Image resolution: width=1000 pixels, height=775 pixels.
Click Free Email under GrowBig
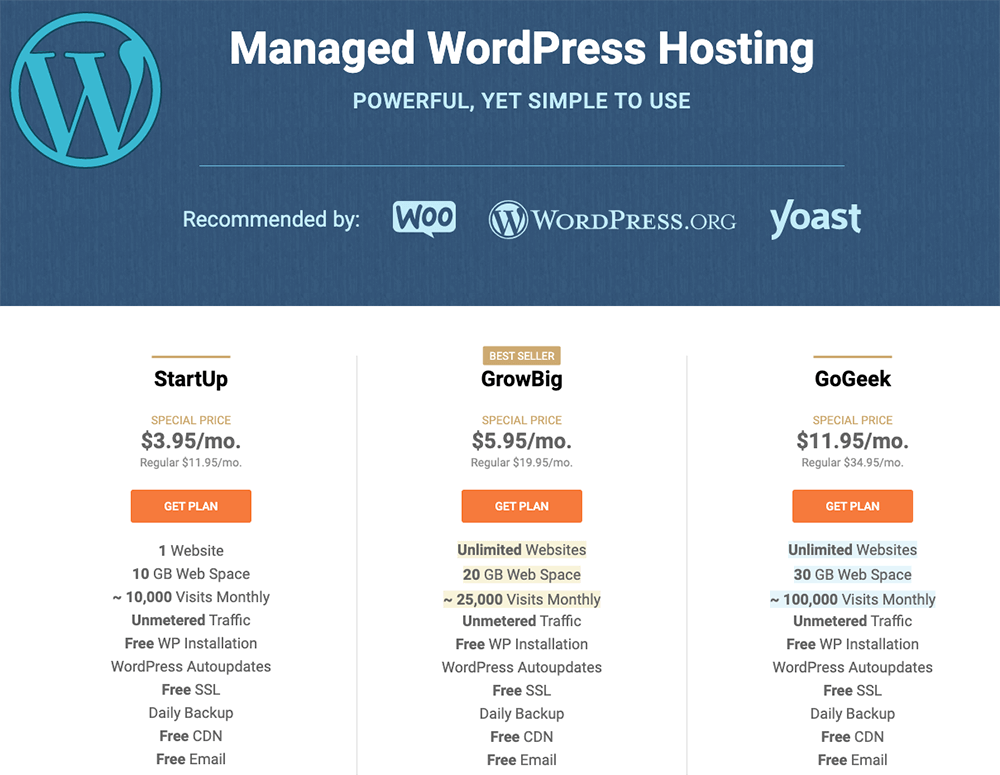point(522,760)
